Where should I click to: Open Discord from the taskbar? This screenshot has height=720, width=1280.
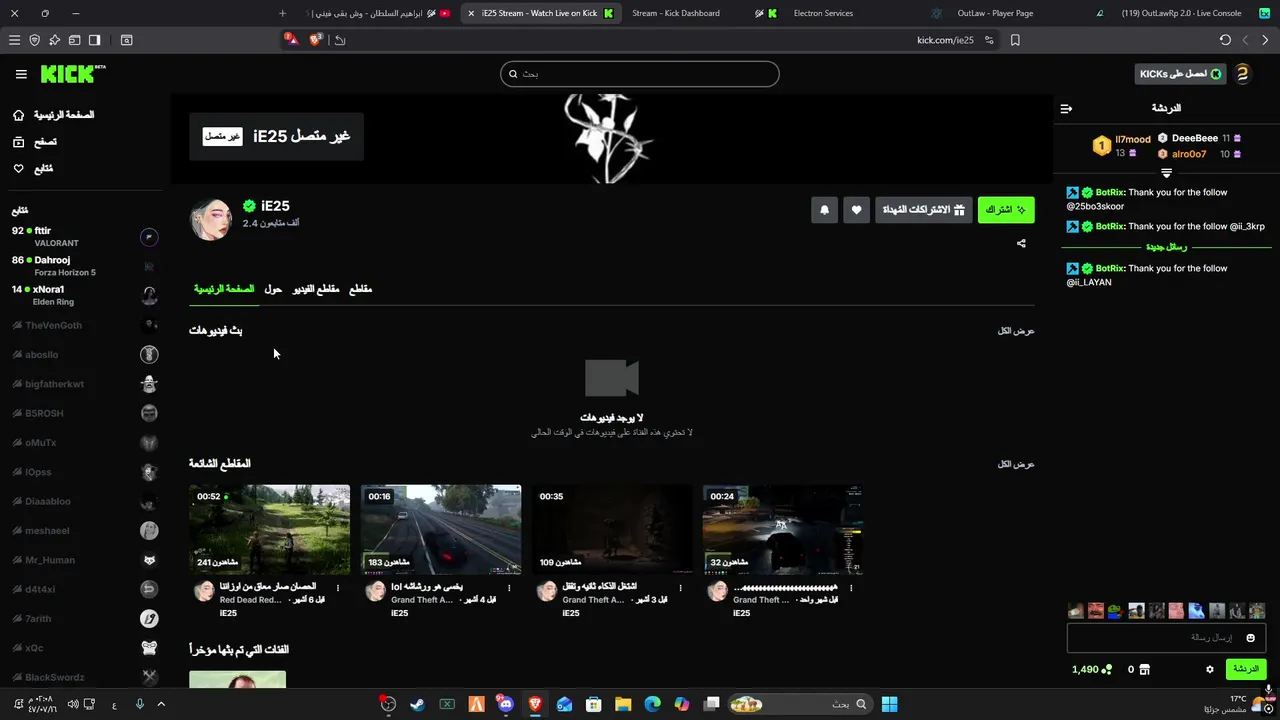[x=505, y=704]
